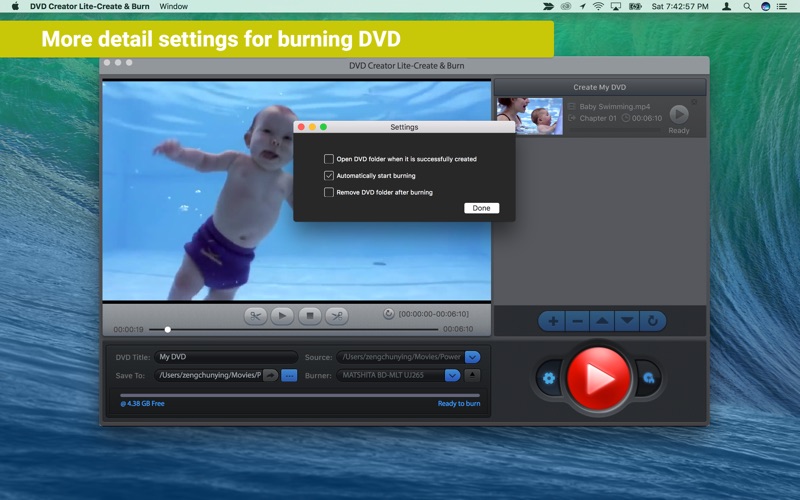Play the Baby Swimming.mp4 list item

[679, 114]
